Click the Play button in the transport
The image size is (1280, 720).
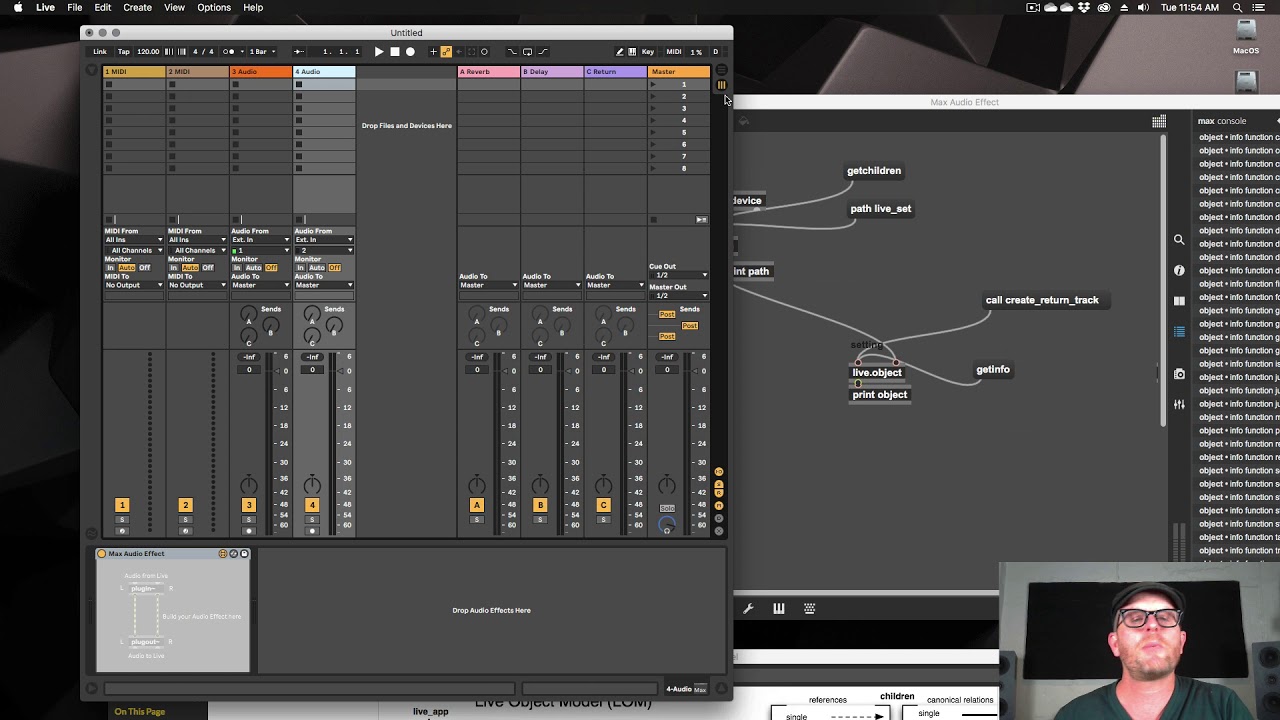379,51
